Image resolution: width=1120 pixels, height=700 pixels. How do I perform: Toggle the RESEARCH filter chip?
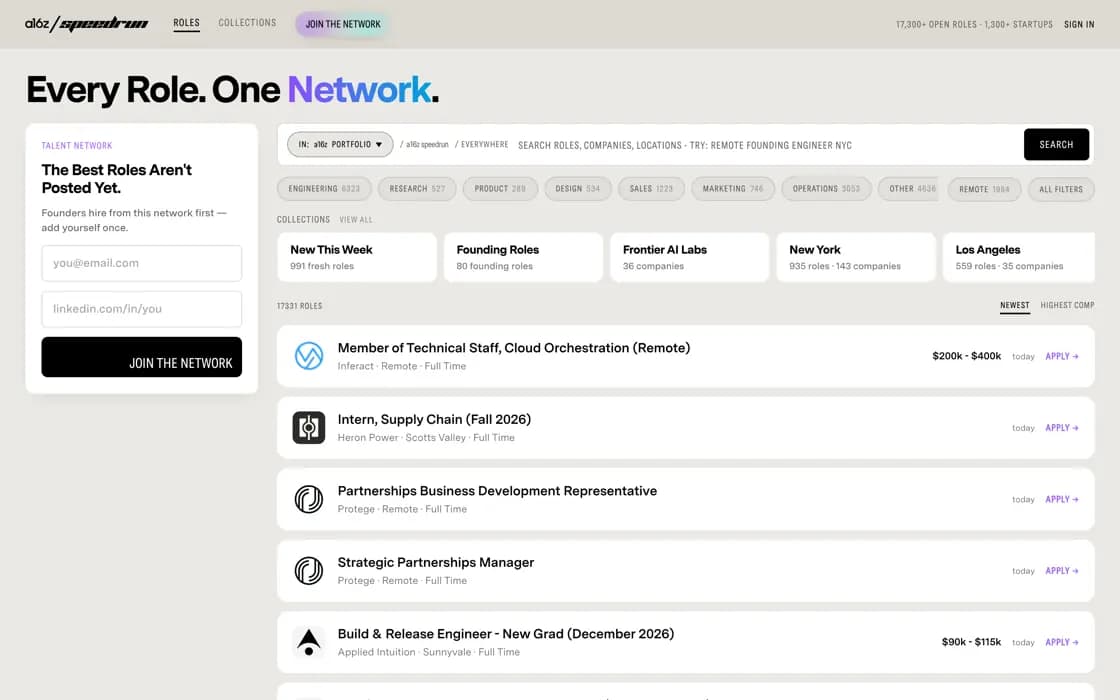click(x=417, y=189)
